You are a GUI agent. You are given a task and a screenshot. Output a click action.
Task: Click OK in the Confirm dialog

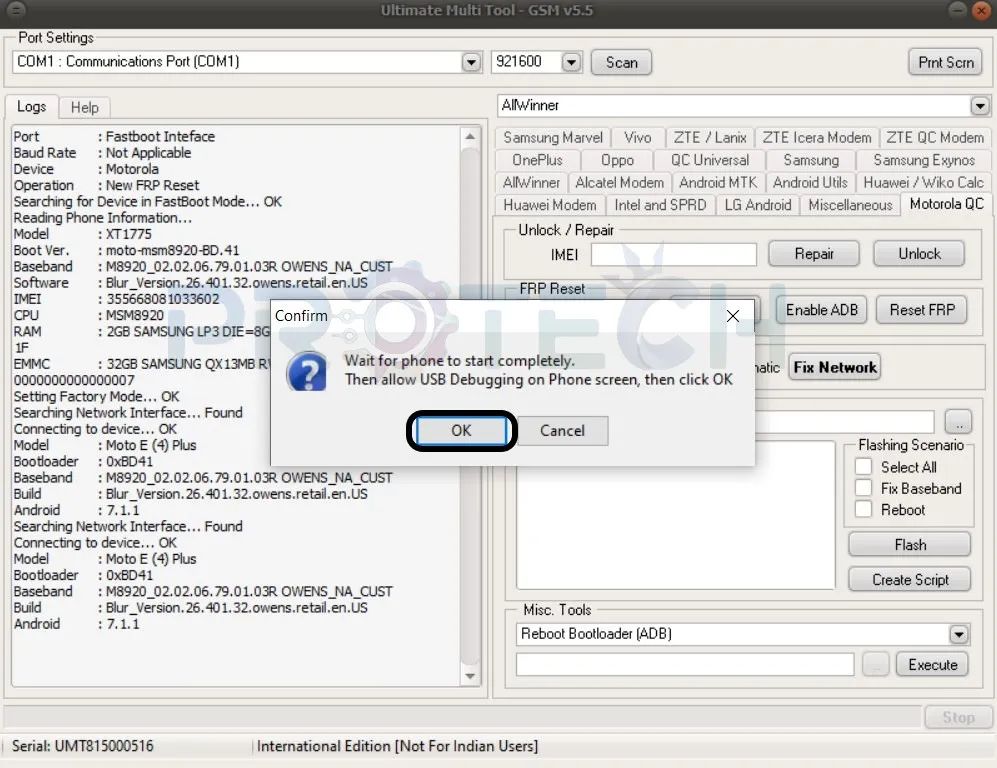[x=461, y=431]
